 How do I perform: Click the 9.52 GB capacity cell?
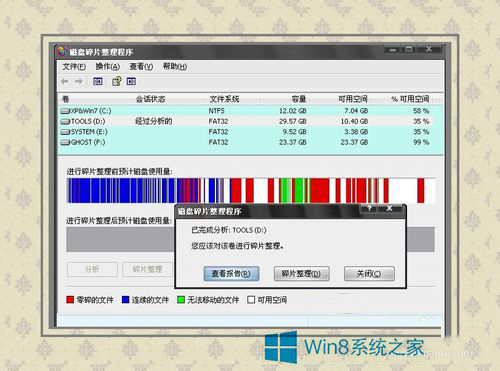(295, 132)
